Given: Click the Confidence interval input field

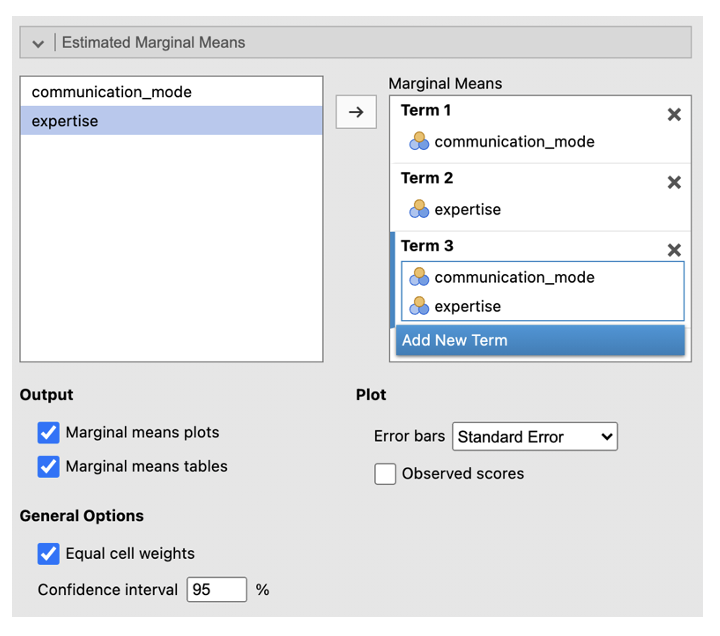Looking at the screenshot, I should 216,590.
